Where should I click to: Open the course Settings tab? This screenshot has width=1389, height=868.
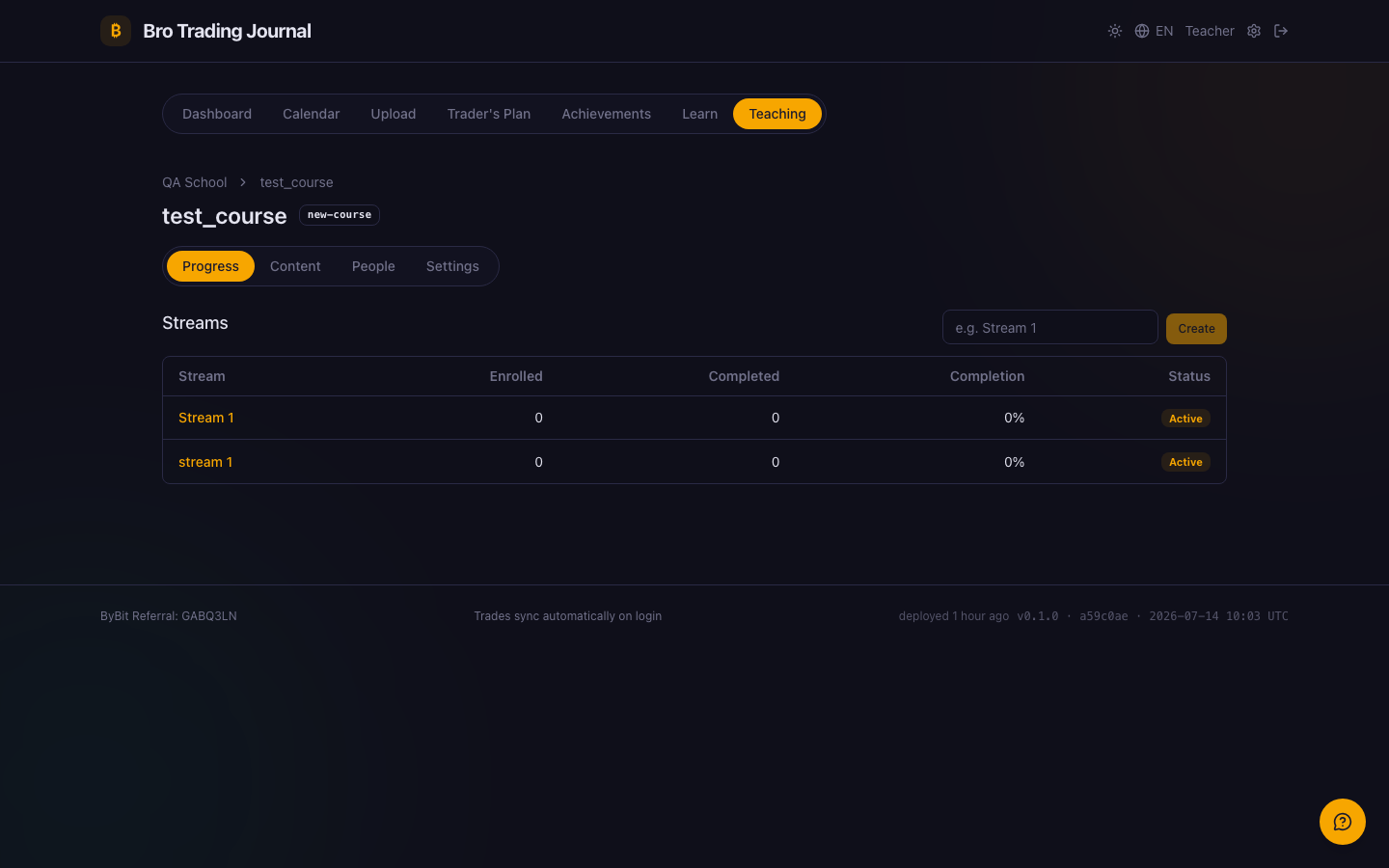coord(452,266)
